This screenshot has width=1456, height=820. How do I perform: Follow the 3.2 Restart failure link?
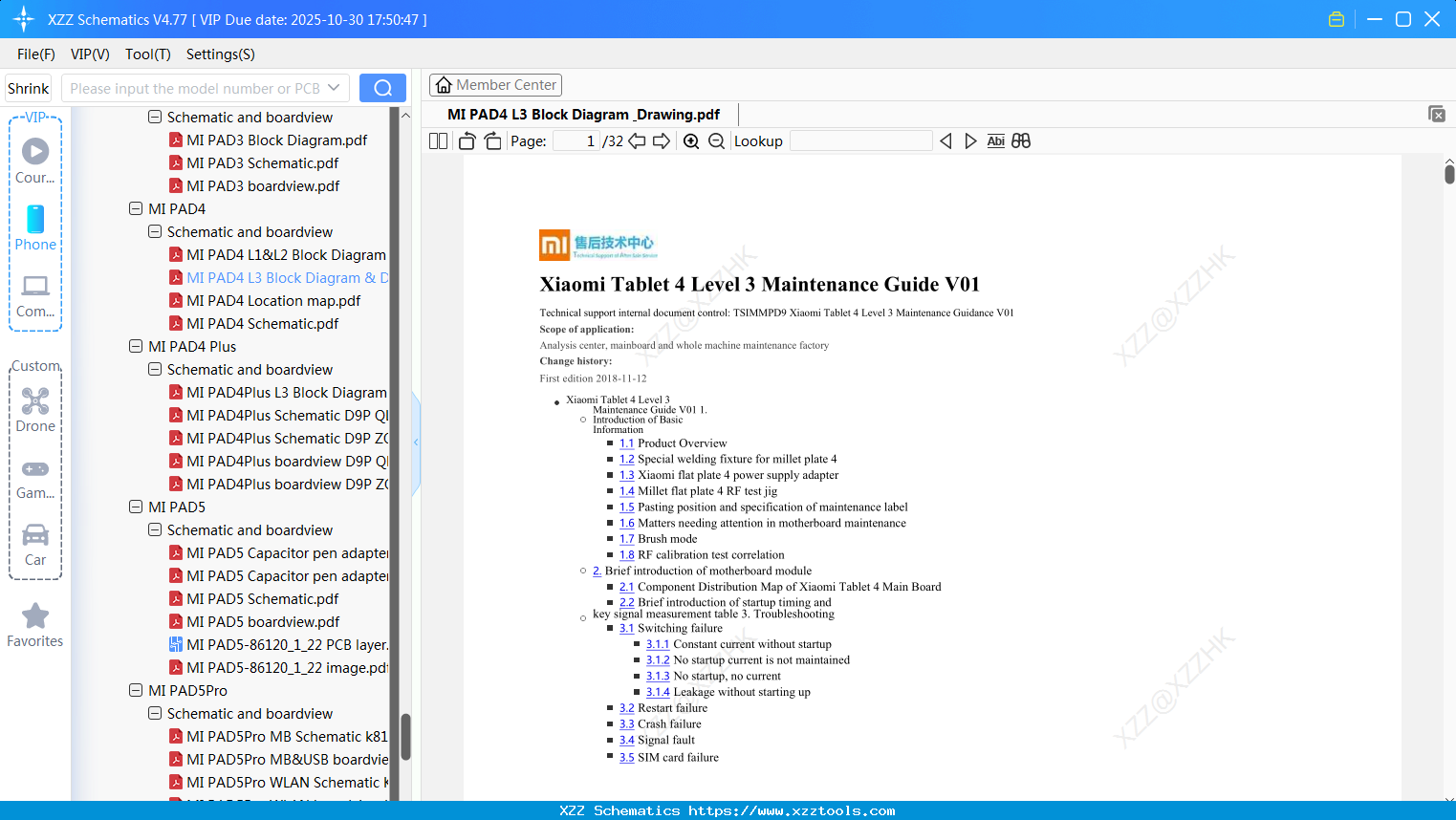[626, 708]
